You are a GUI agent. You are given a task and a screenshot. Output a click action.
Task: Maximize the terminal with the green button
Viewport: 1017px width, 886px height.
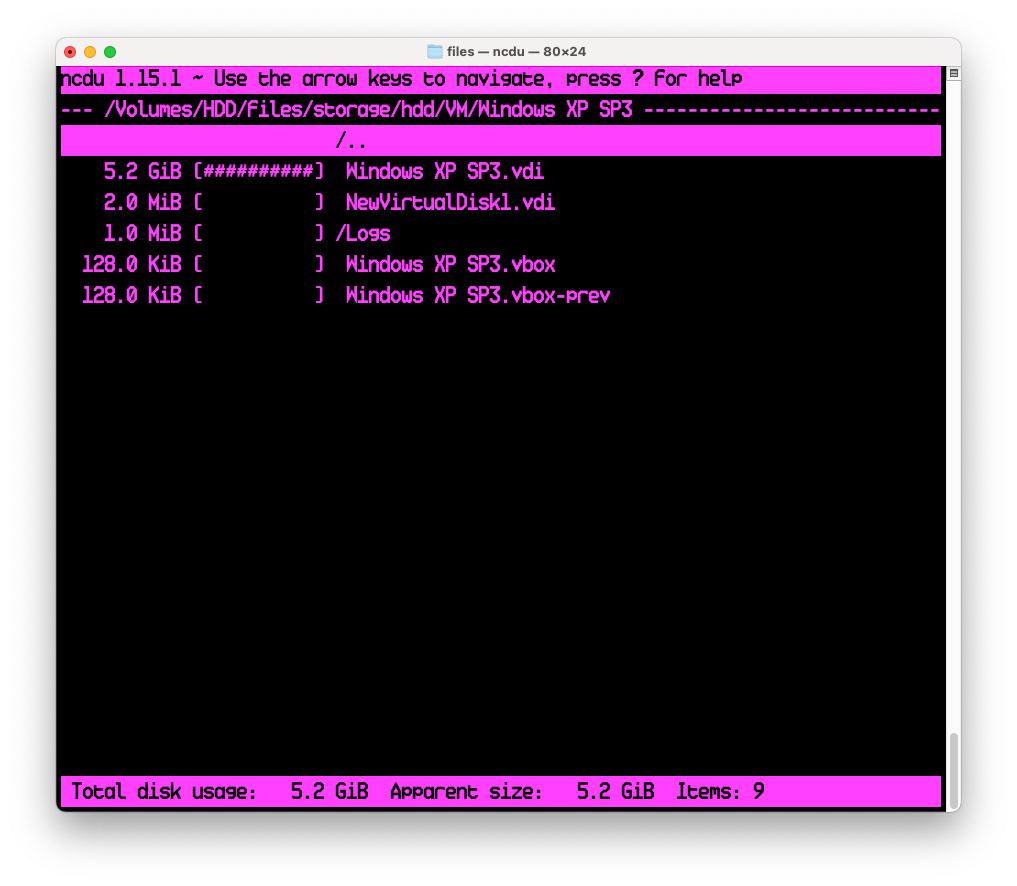coord(110,52)
